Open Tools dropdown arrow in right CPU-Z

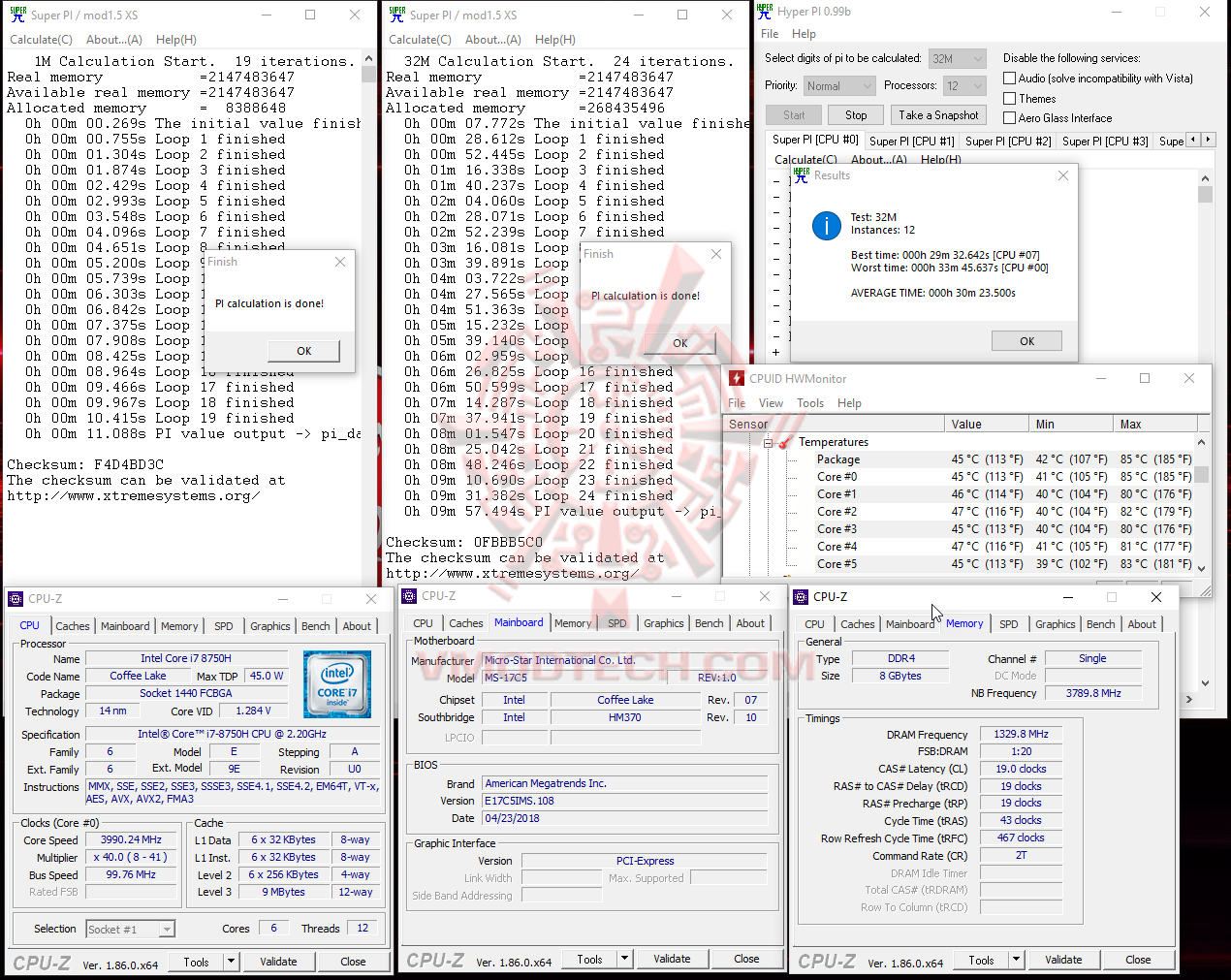point(1016,960)
